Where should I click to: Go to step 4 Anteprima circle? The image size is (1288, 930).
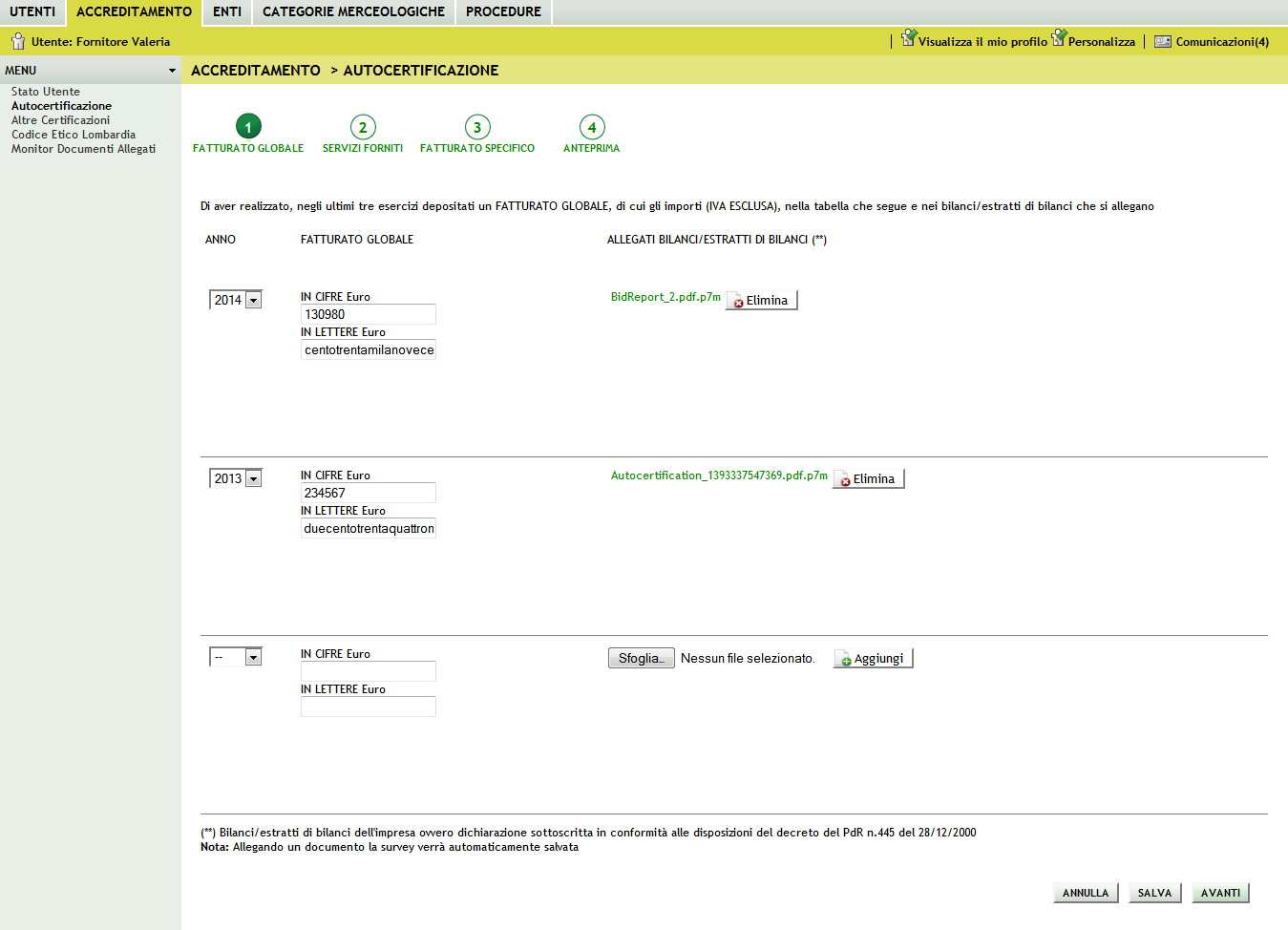pos(592,127)
